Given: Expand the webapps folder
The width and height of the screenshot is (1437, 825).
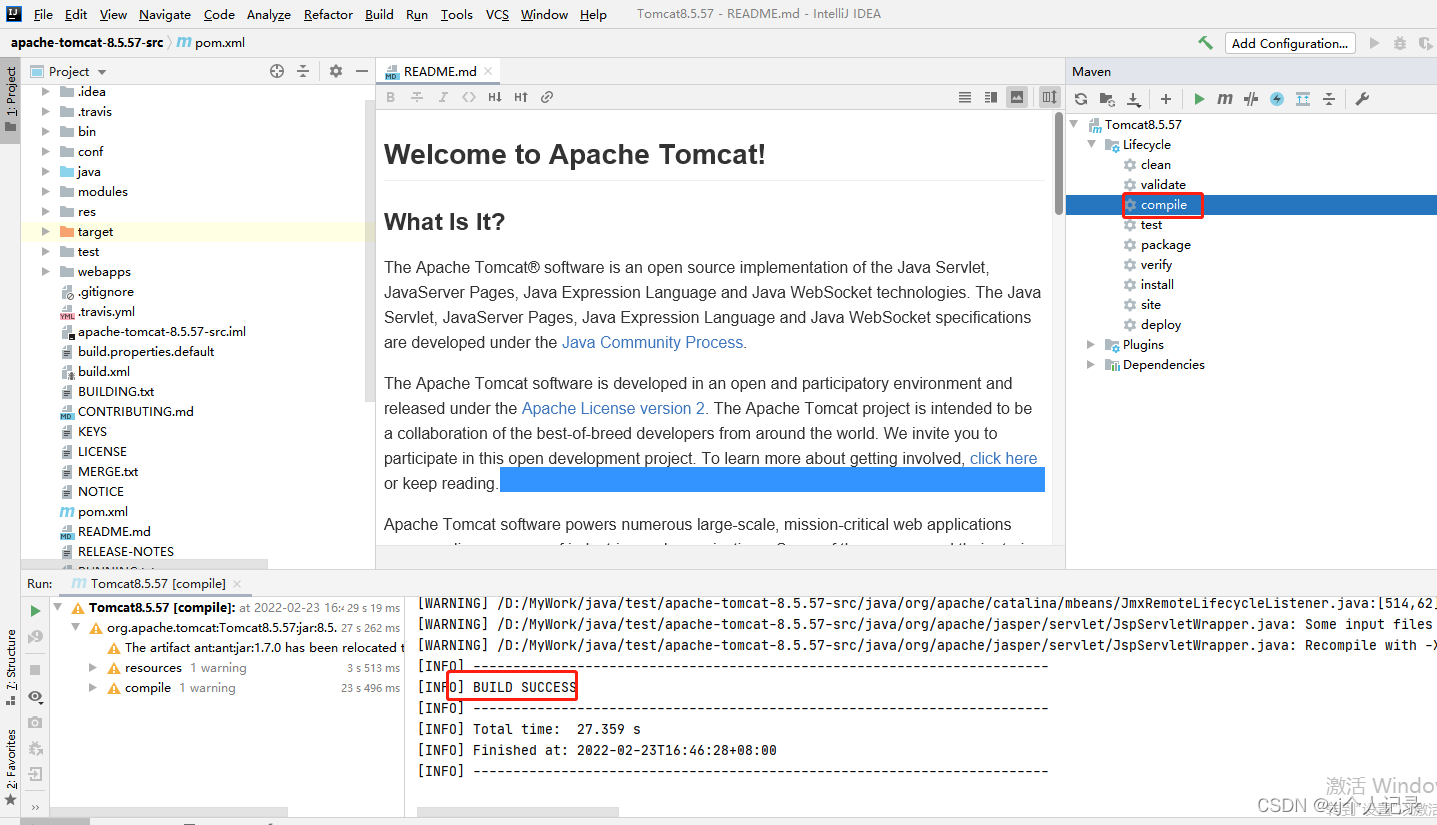Looking at the screenshot, I should click(46, 272).
